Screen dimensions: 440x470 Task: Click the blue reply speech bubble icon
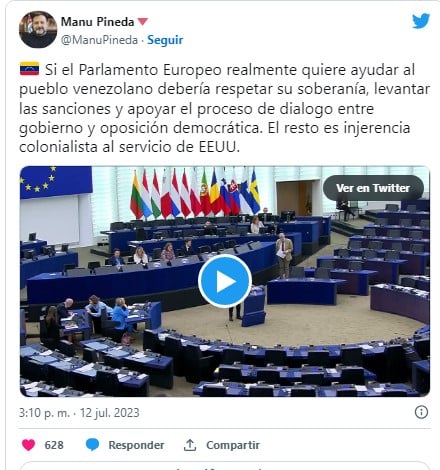pyautogui.click(x=92, y=445)
